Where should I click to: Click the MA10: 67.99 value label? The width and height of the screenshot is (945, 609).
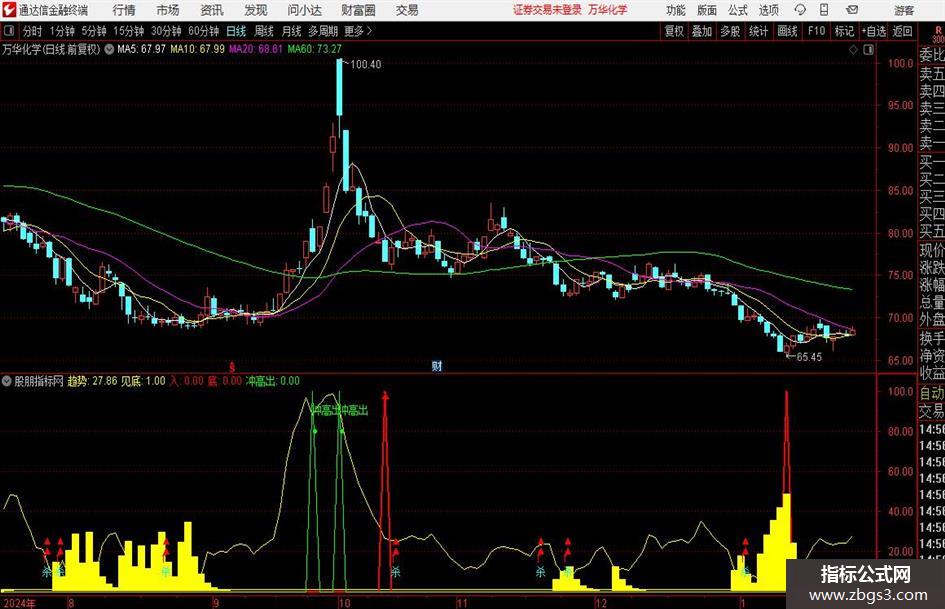click(x=197, y=49)
